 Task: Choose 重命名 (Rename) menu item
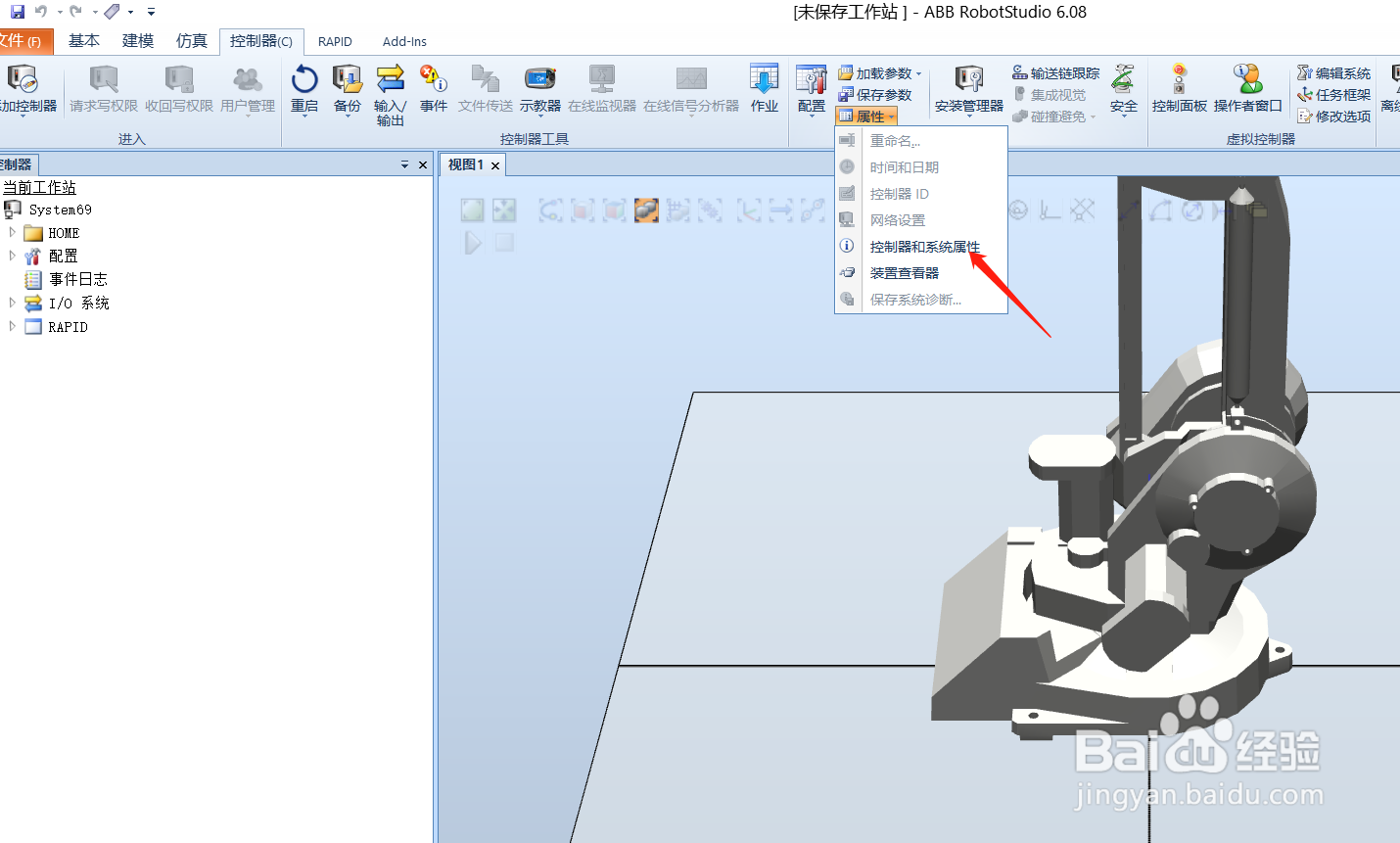point(921,141)
